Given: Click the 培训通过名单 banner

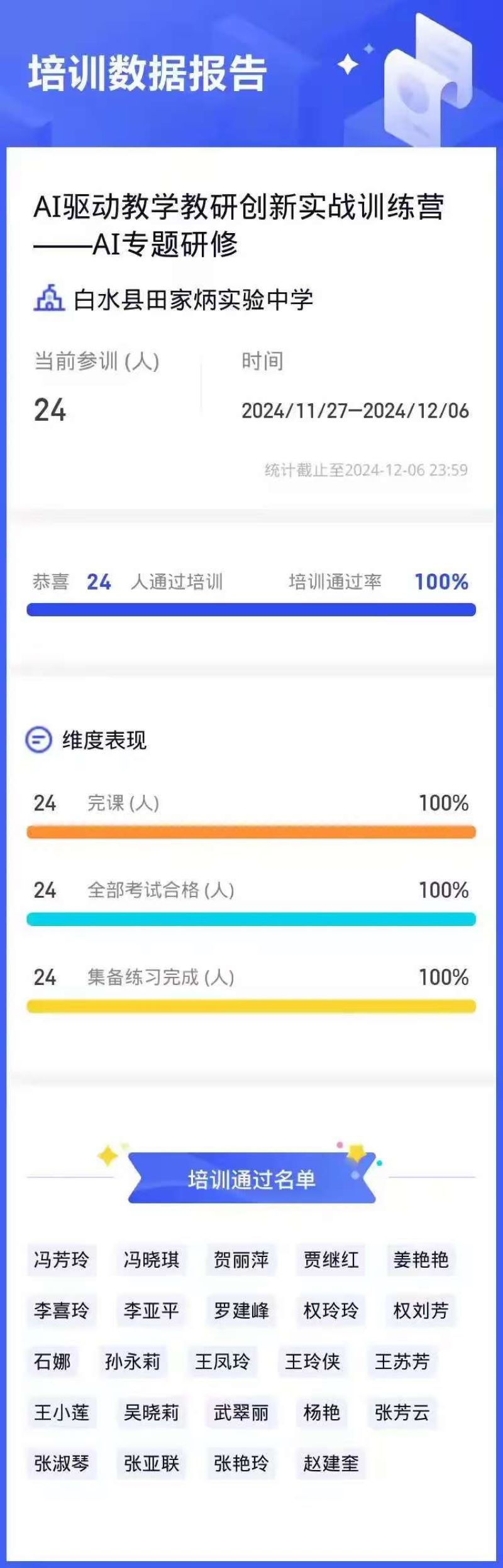Looking at the screenshot, I should pos(251,1179).
